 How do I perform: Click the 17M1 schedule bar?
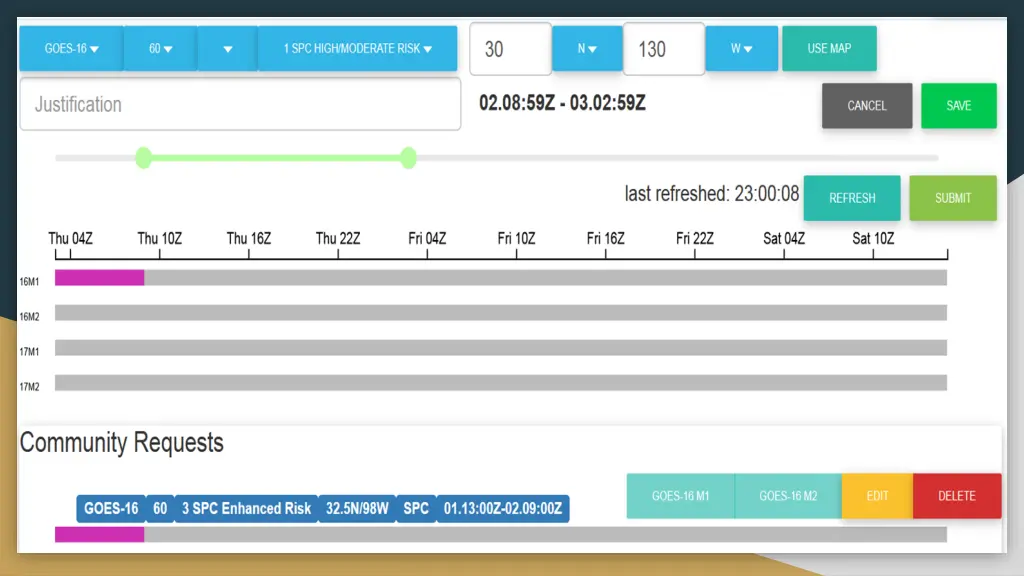click(x=501, y=347)
